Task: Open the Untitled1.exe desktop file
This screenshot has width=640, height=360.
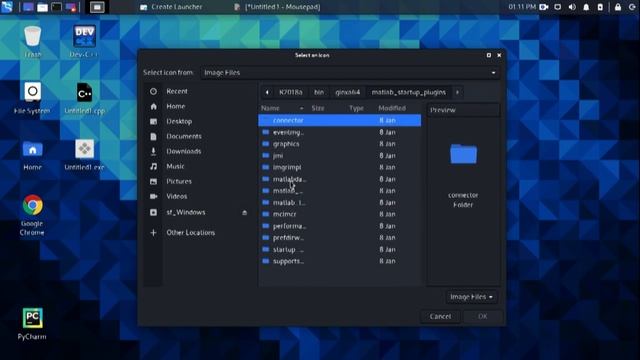Action: pyautogui.click(x=84, y=149)
